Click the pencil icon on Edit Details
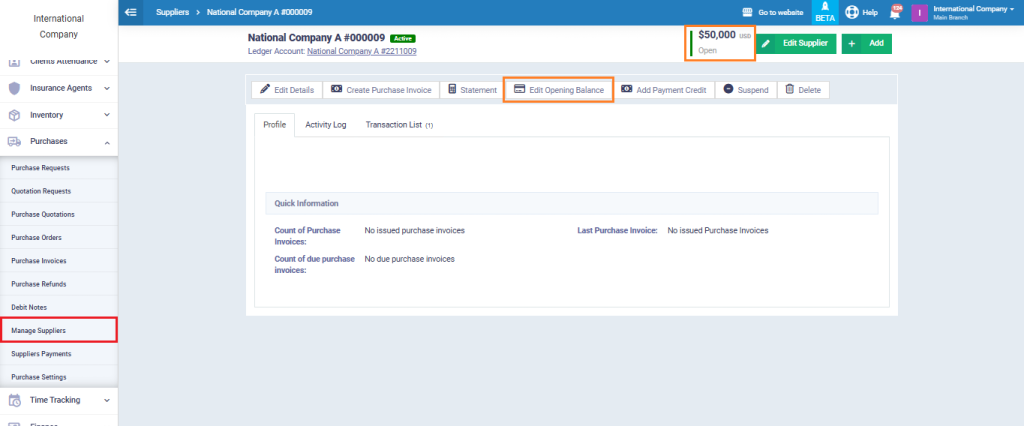 coord(264,90)
